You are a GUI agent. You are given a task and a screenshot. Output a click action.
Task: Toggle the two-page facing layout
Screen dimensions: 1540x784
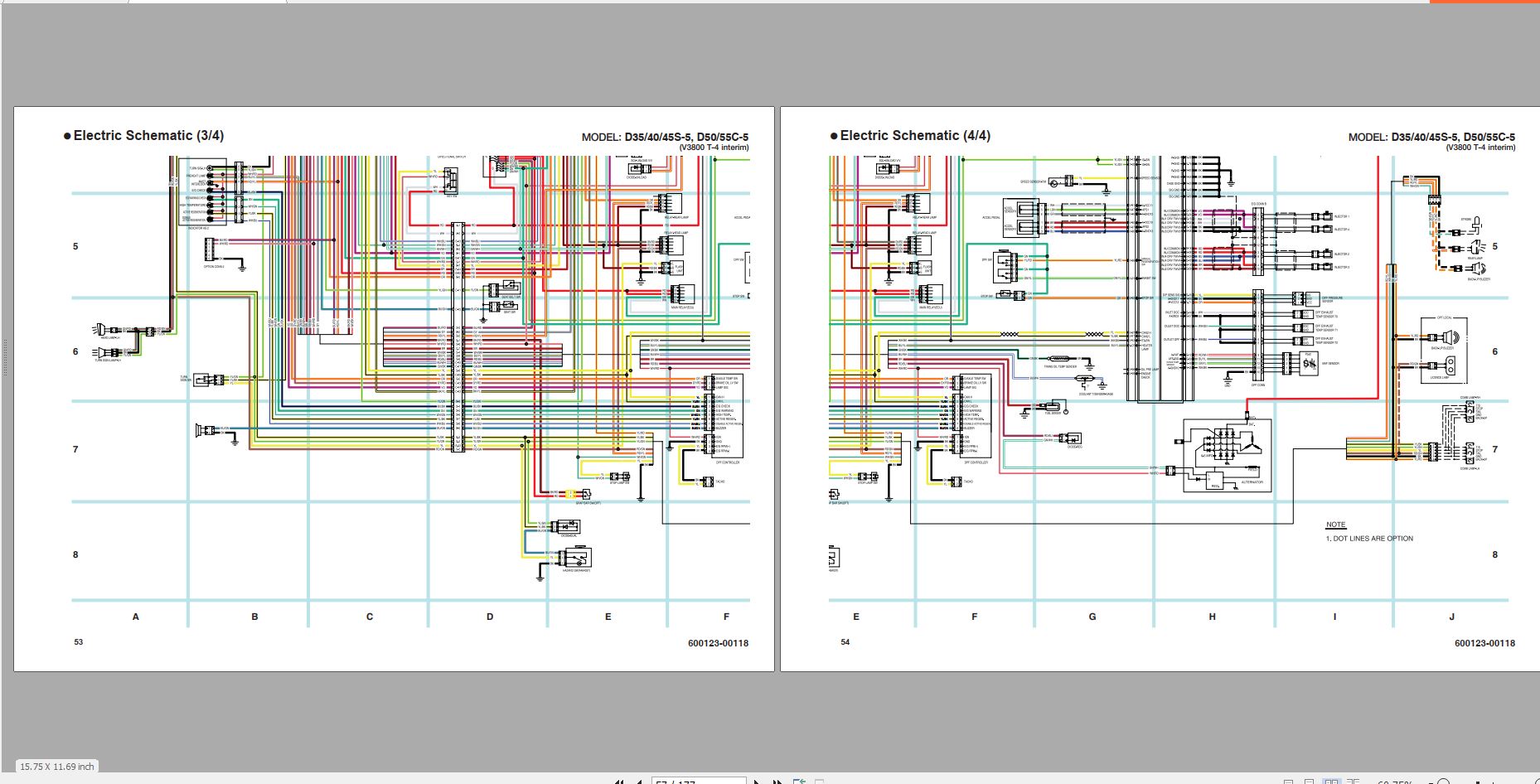(x=1331, y=782)
